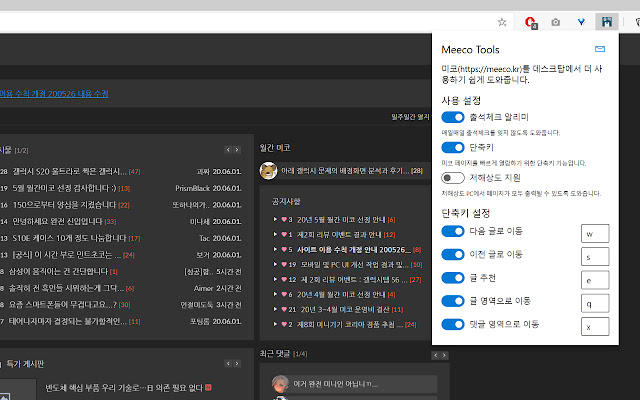Open post 5월 월간미코 선정 감사합니다
The width and height of the screenshot is (640, 400).
(64, 188)
